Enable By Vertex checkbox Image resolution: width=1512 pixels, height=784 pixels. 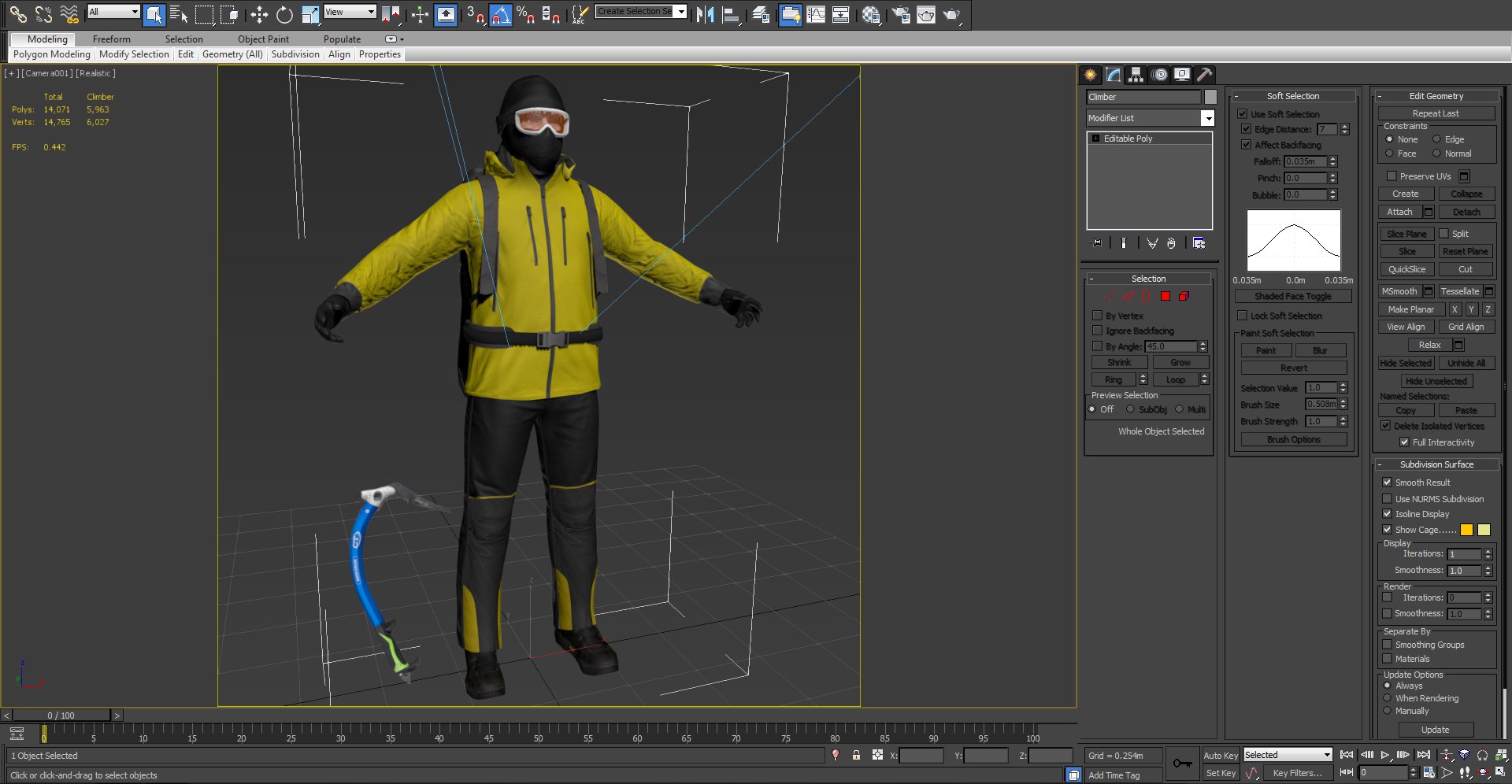click(1097, 316)
